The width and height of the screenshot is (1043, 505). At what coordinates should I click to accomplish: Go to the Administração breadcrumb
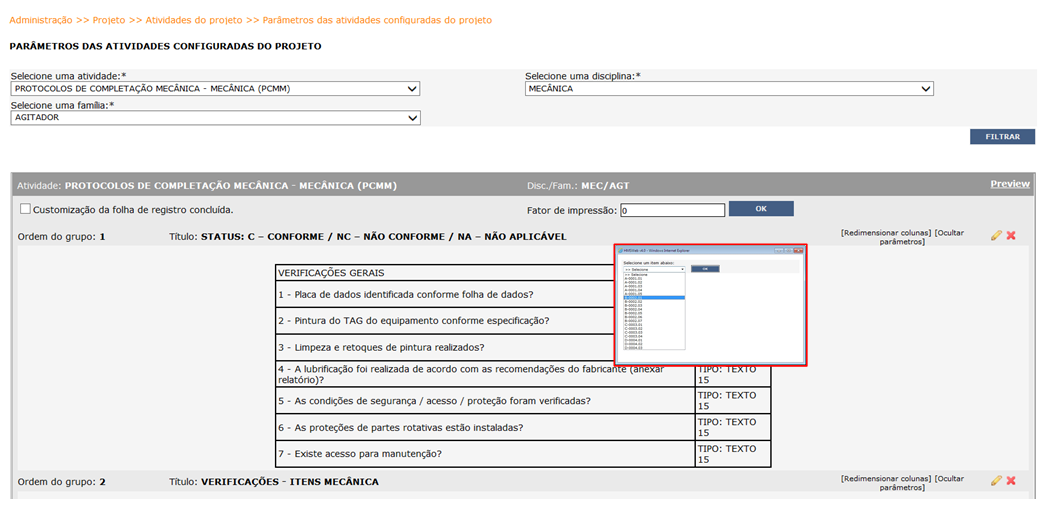pyautogui.click(x=41, y=20)
